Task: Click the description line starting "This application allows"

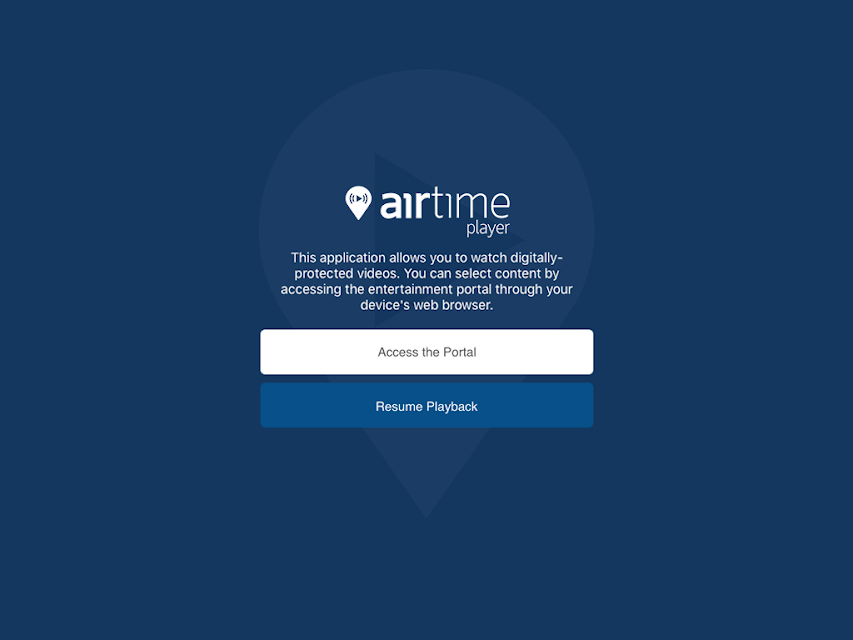Action: coord(426,257)
